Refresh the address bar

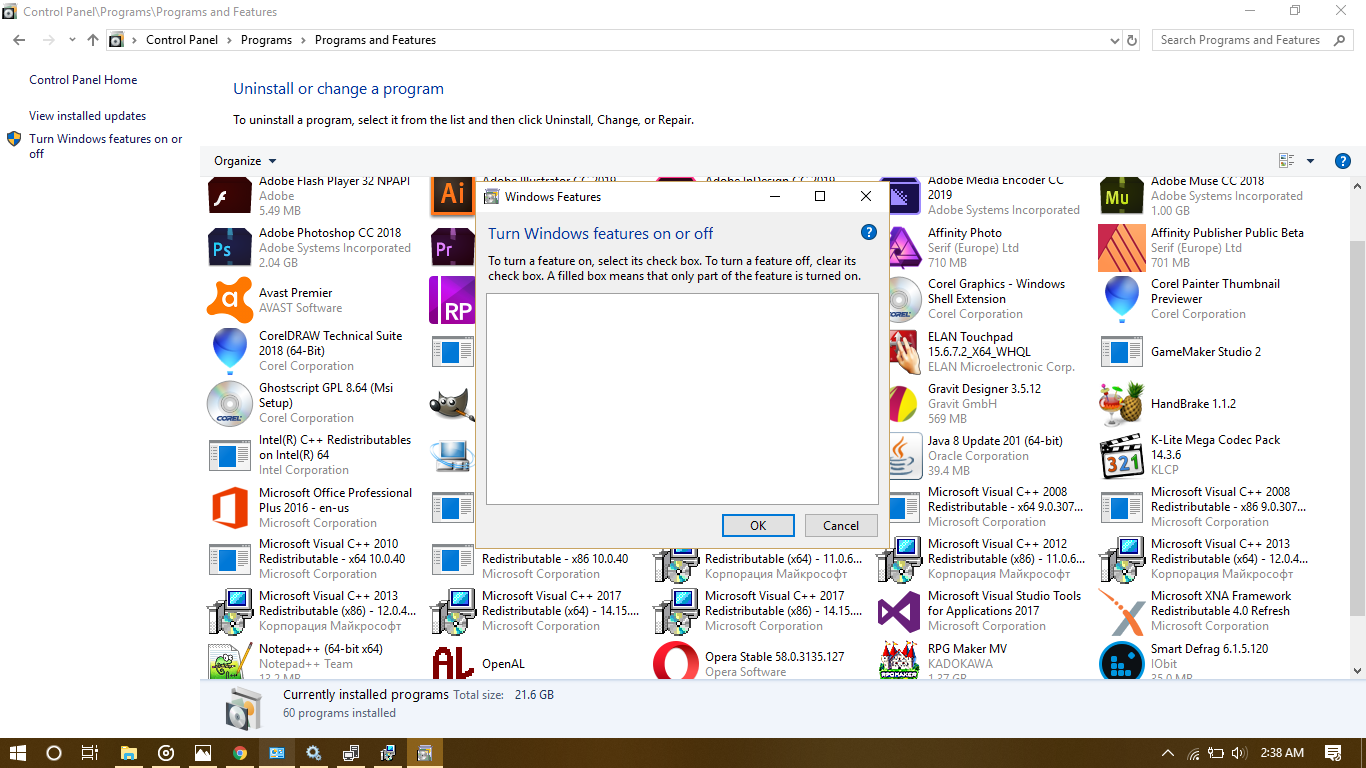(x=1132, y=41)
